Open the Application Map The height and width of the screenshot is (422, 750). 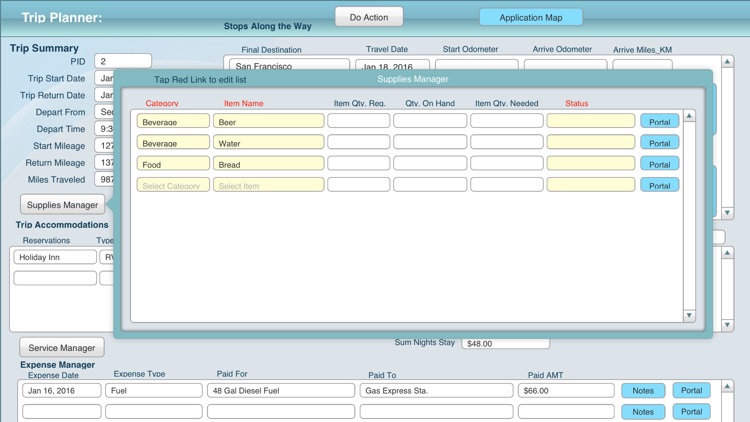530,17
